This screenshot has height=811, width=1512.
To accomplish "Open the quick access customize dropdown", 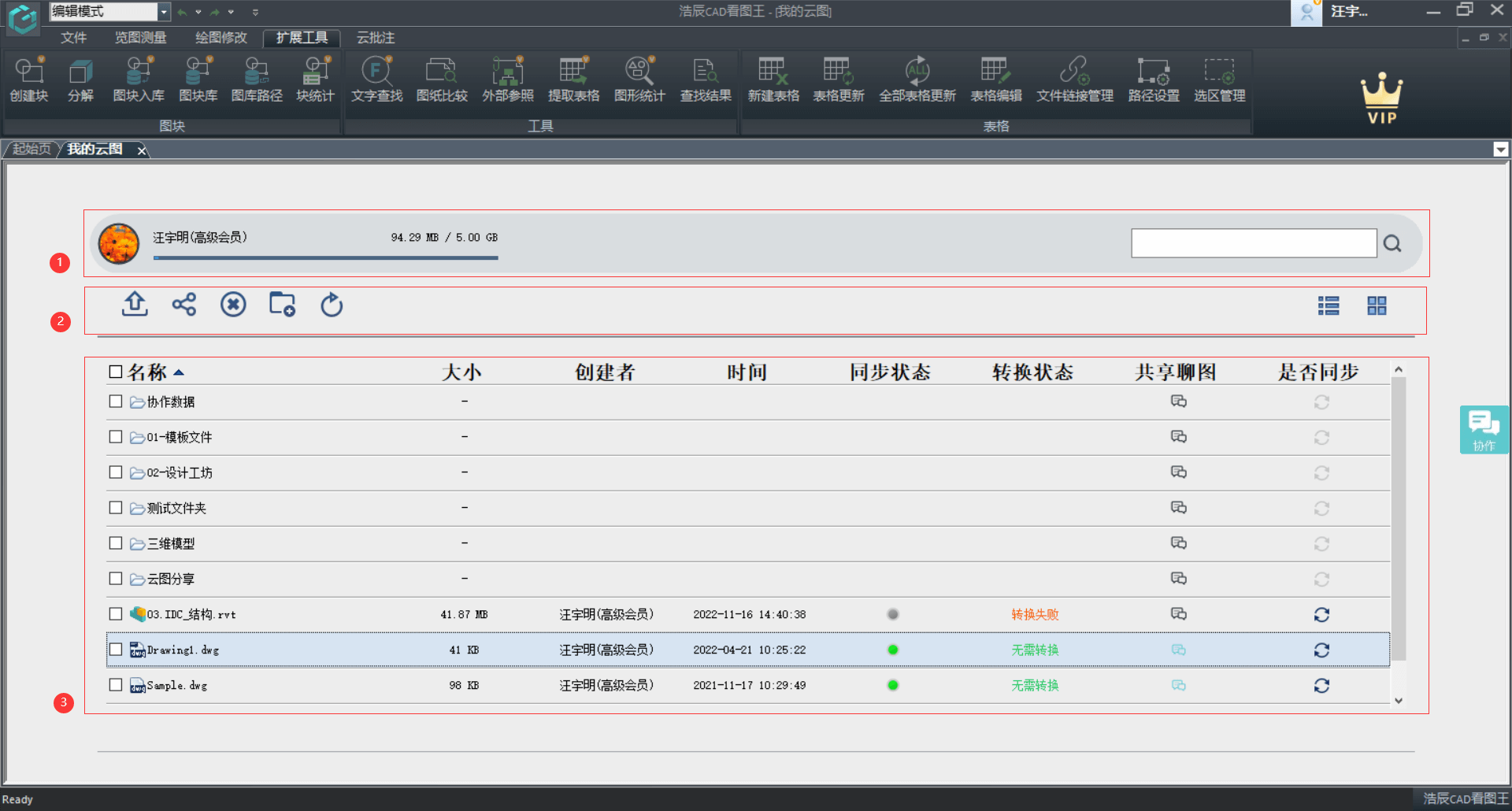I will click(x=255, y=12).
